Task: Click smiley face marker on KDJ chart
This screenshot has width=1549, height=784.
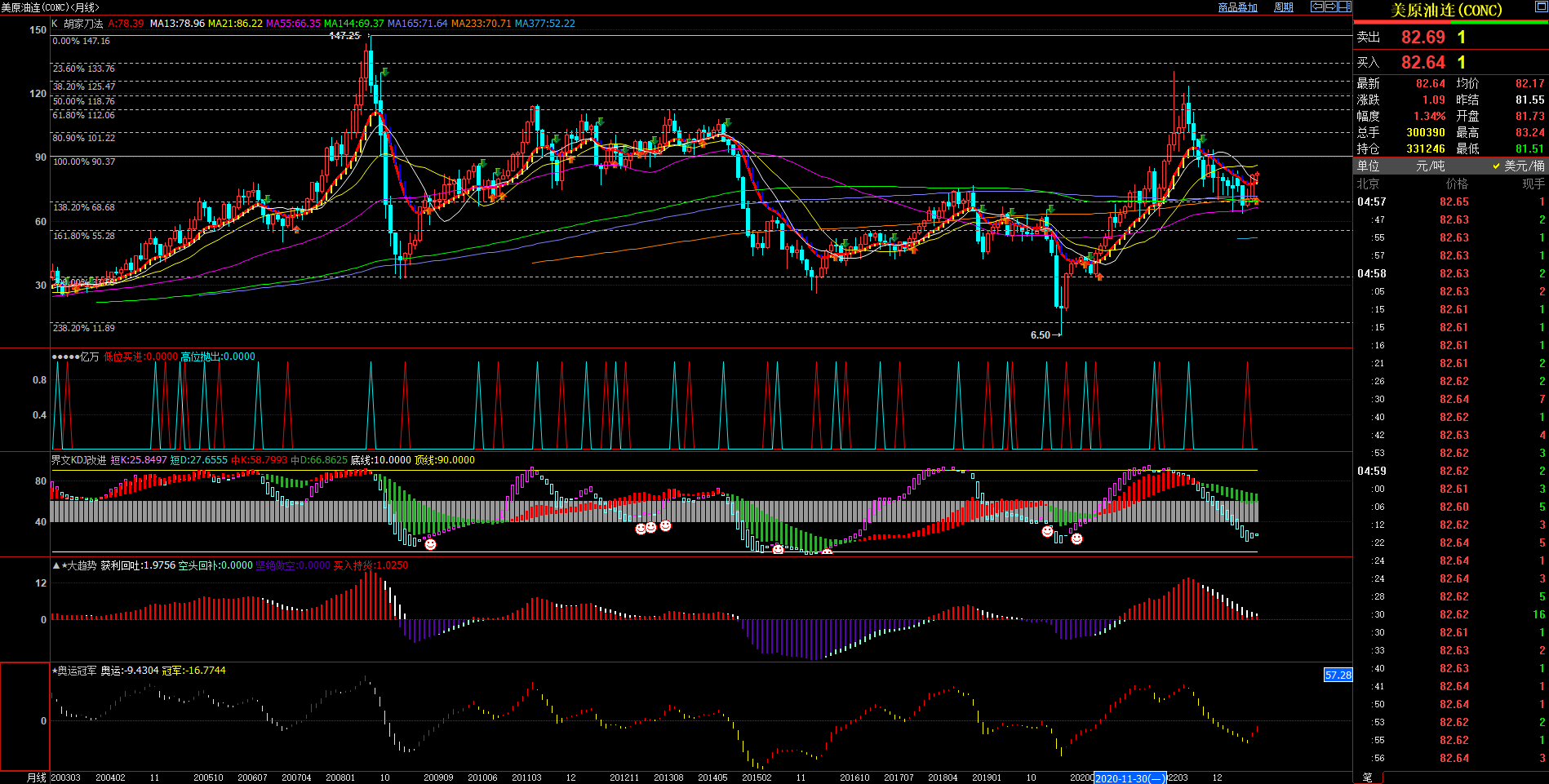Action: click(x=430, y=544)
